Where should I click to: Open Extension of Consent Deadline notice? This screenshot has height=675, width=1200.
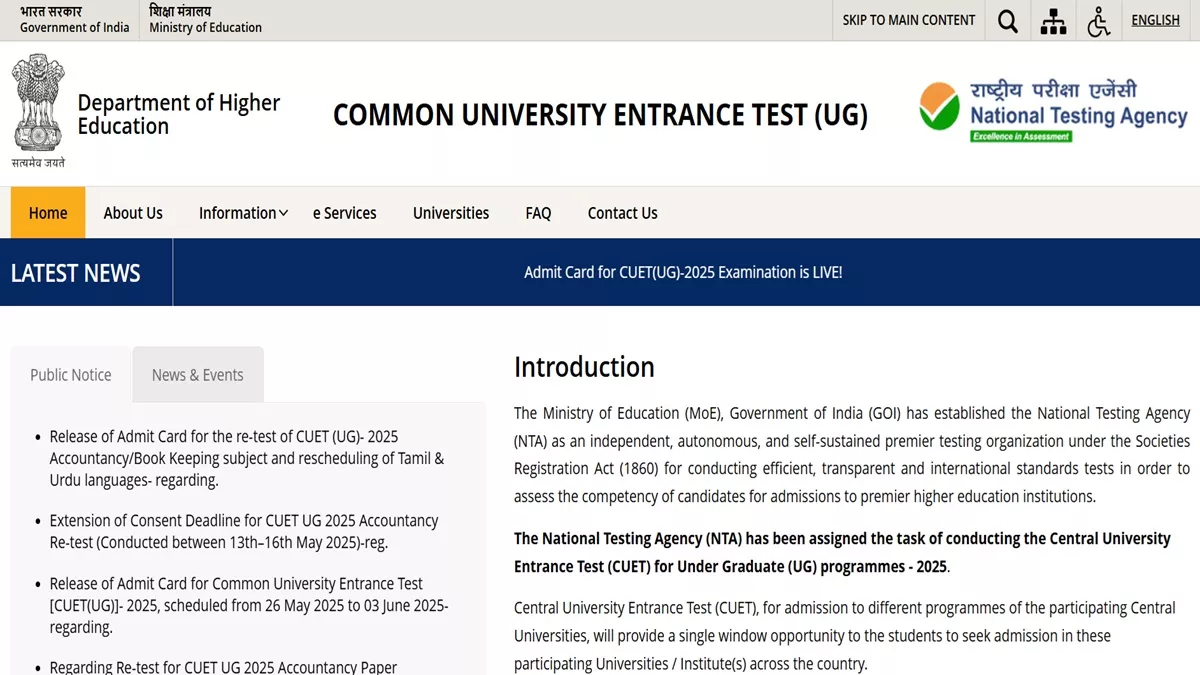coord(243,532)
